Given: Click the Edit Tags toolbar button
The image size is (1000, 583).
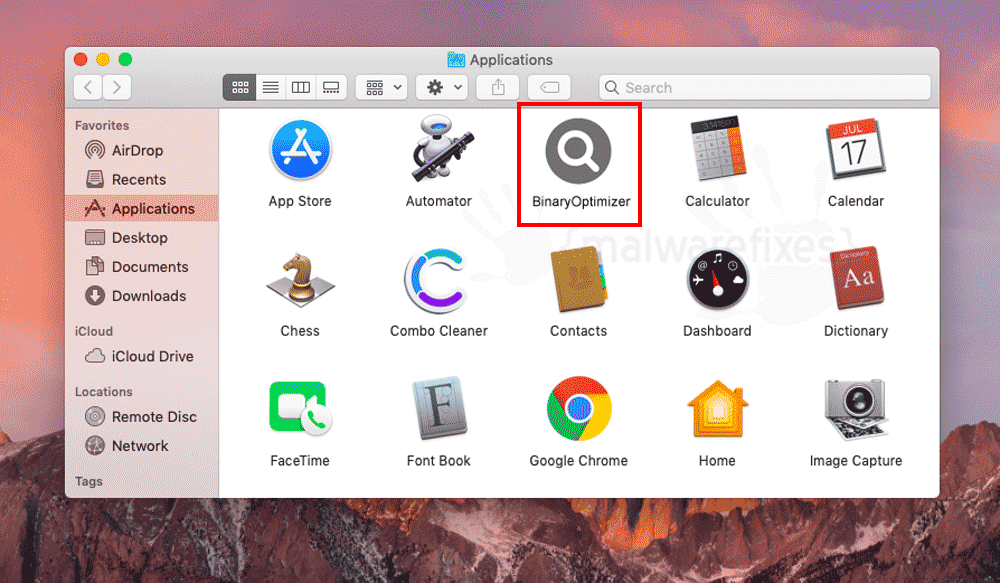Looking at the screenshot, I should pos(549,87).
